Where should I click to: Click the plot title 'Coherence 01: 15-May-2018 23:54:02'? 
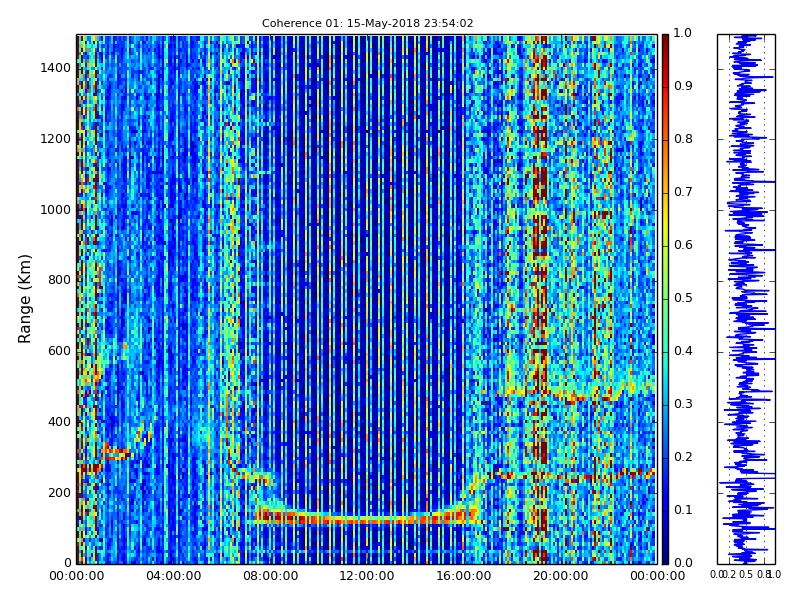[367, 23]
